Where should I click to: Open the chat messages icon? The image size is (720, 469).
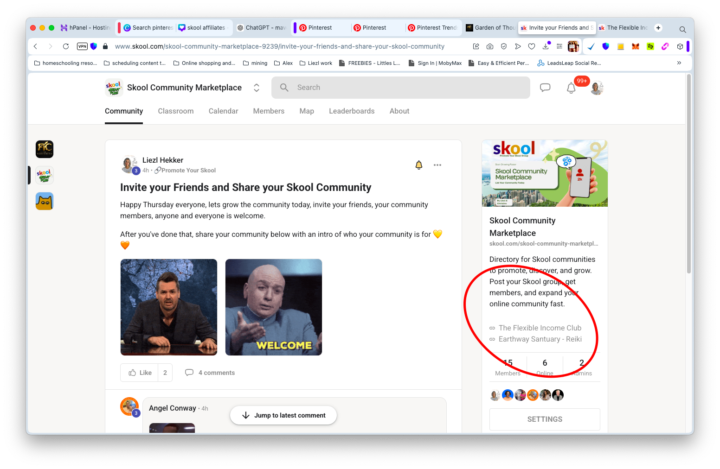[545, 88]
